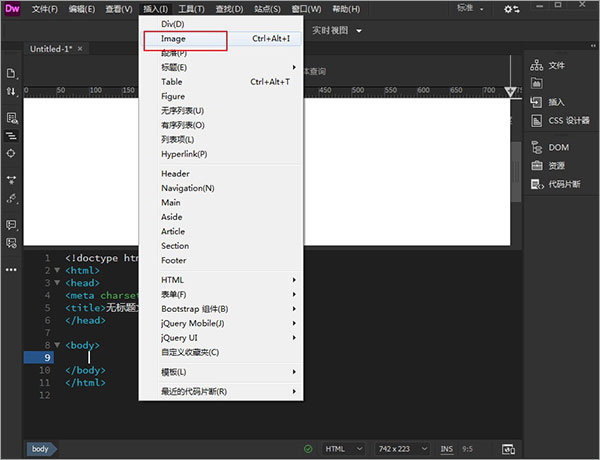Open the Files panel icon
Image resolution: width=600 pixels, height=460 pixels.
[x=537, y=64]
